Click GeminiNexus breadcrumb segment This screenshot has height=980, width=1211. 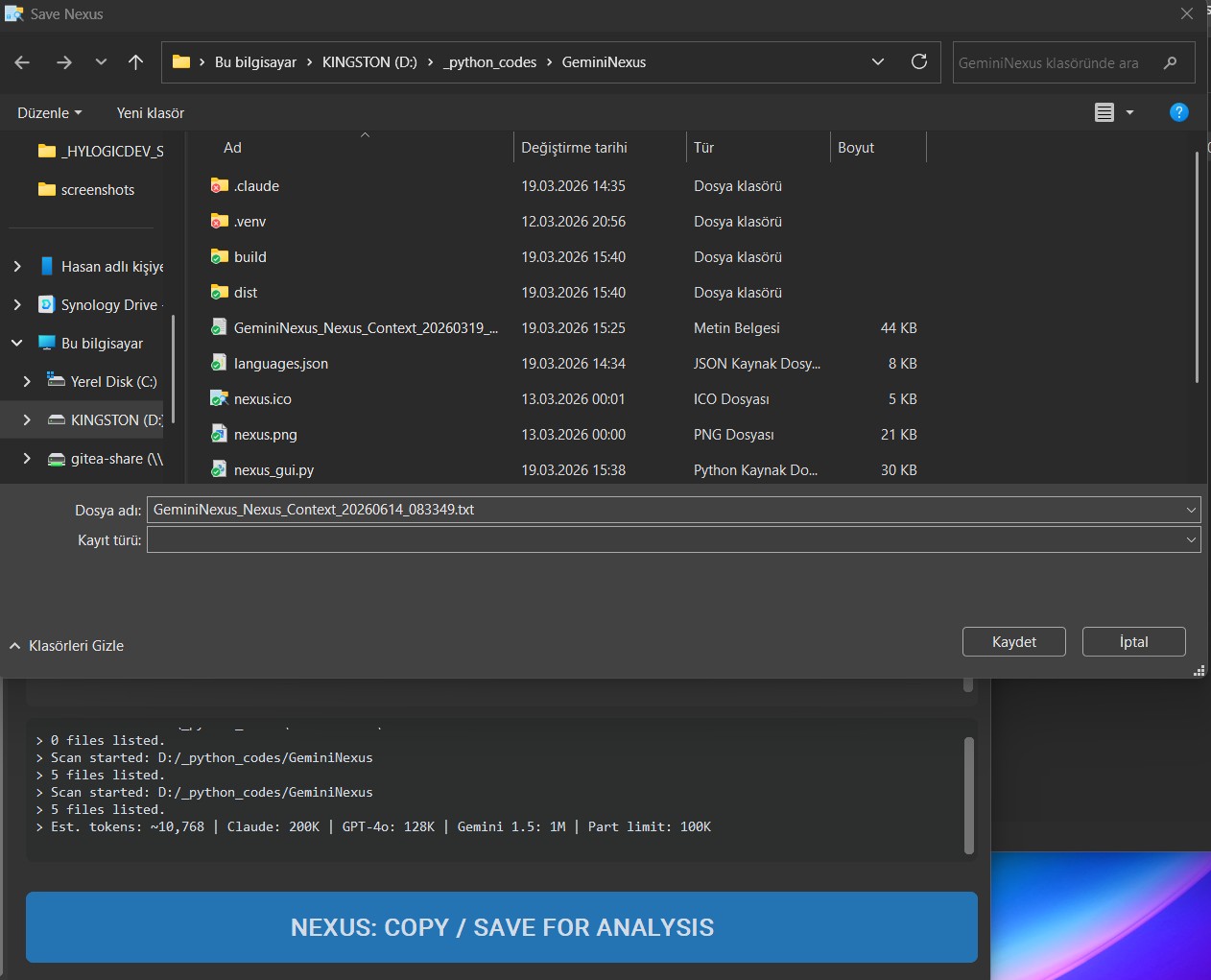coord(604,62)
